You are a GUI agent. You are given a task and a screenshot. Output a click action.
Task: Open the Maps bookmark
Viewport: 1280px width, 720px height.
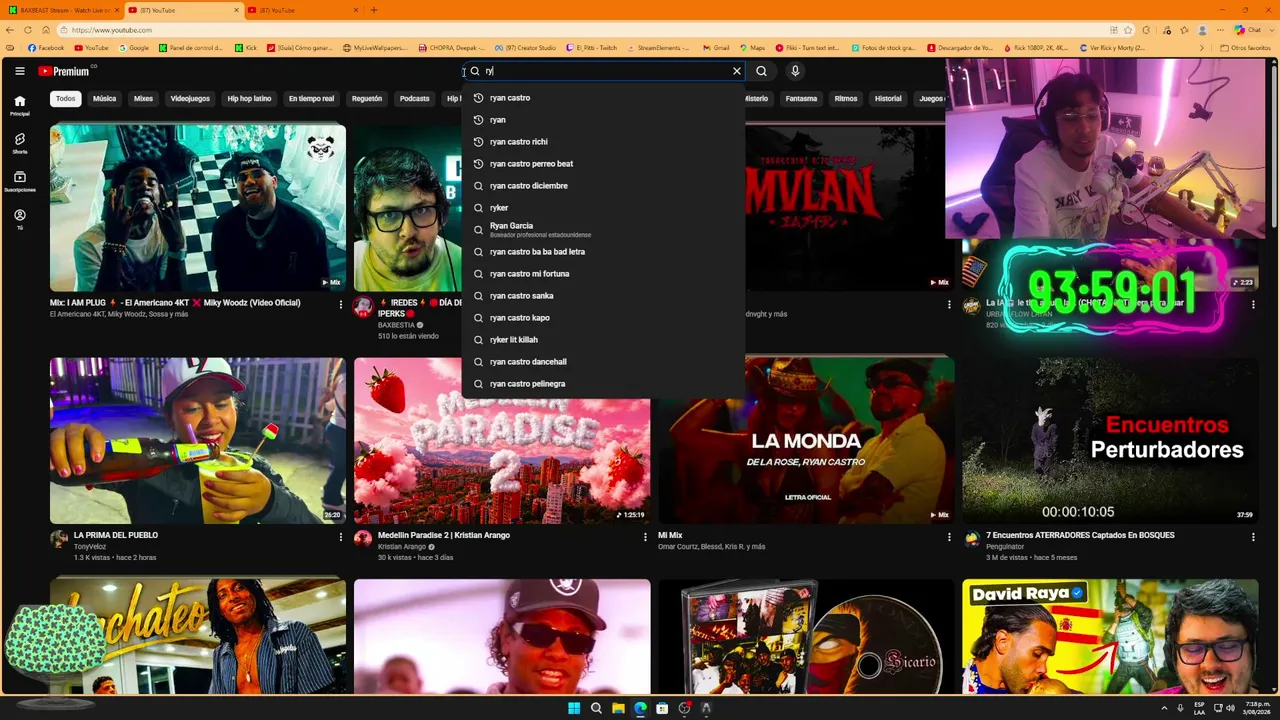tap(752, 48)
